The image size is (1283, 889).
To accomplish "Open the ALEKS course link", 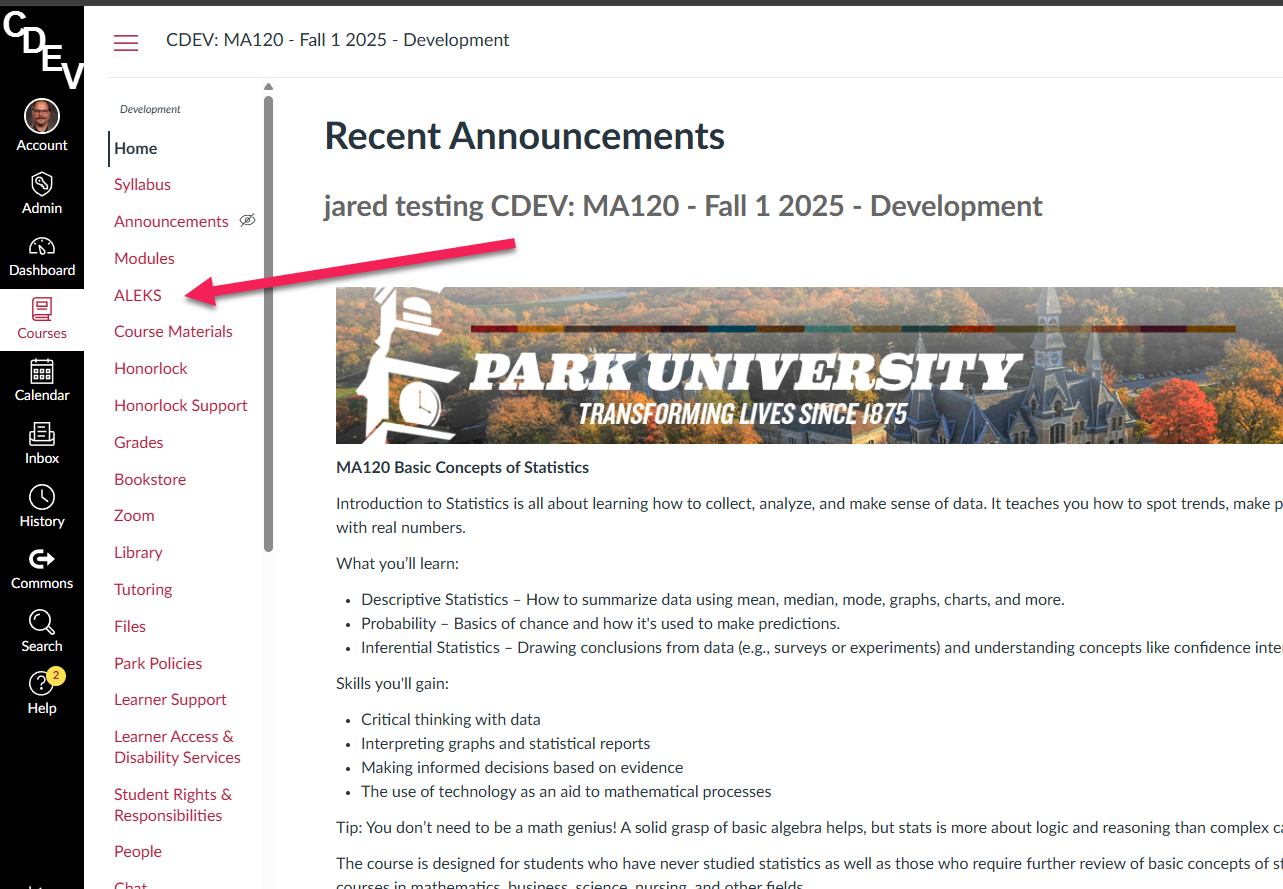I will 138,295.
